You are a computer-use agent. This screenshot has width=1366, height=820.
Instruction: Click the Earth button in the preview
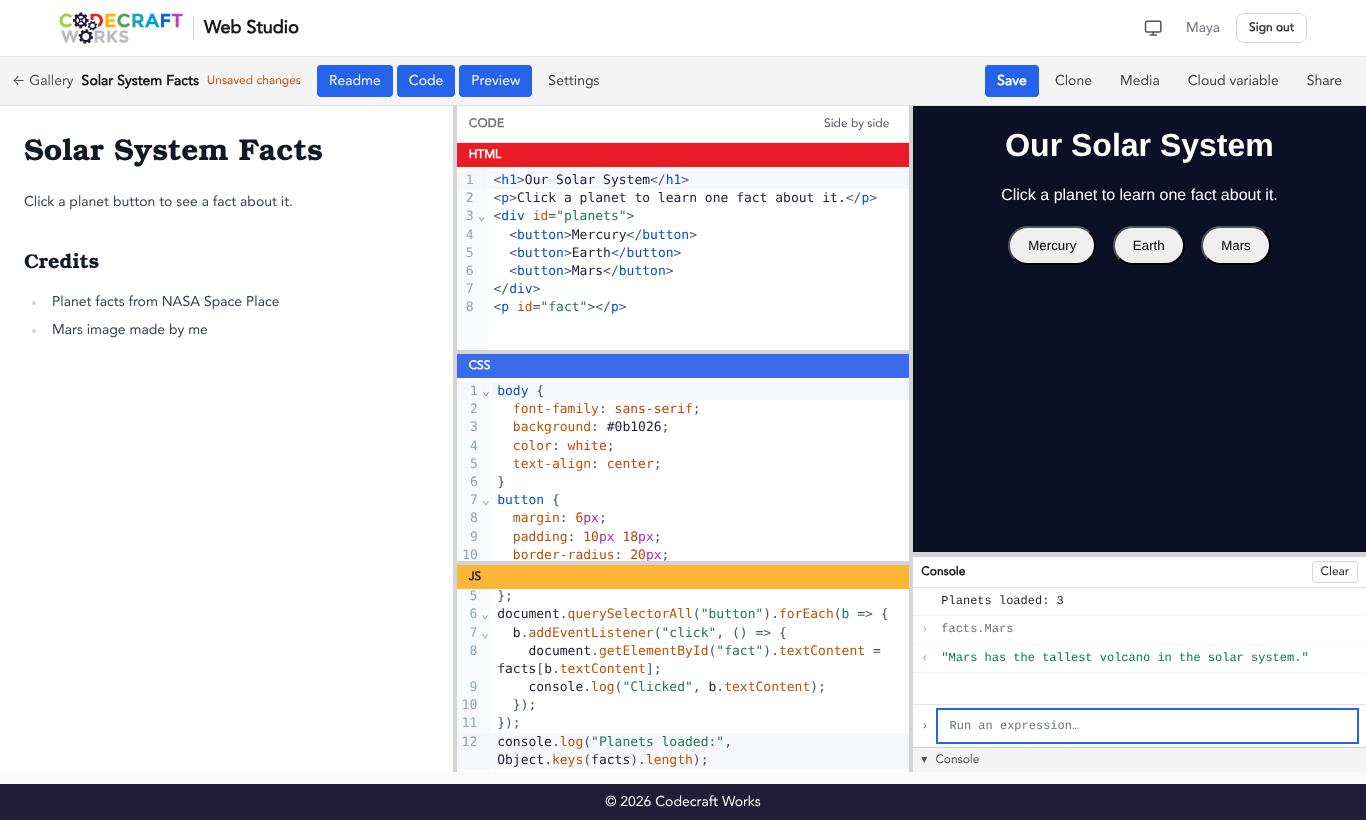click(x=1148, y=245)
